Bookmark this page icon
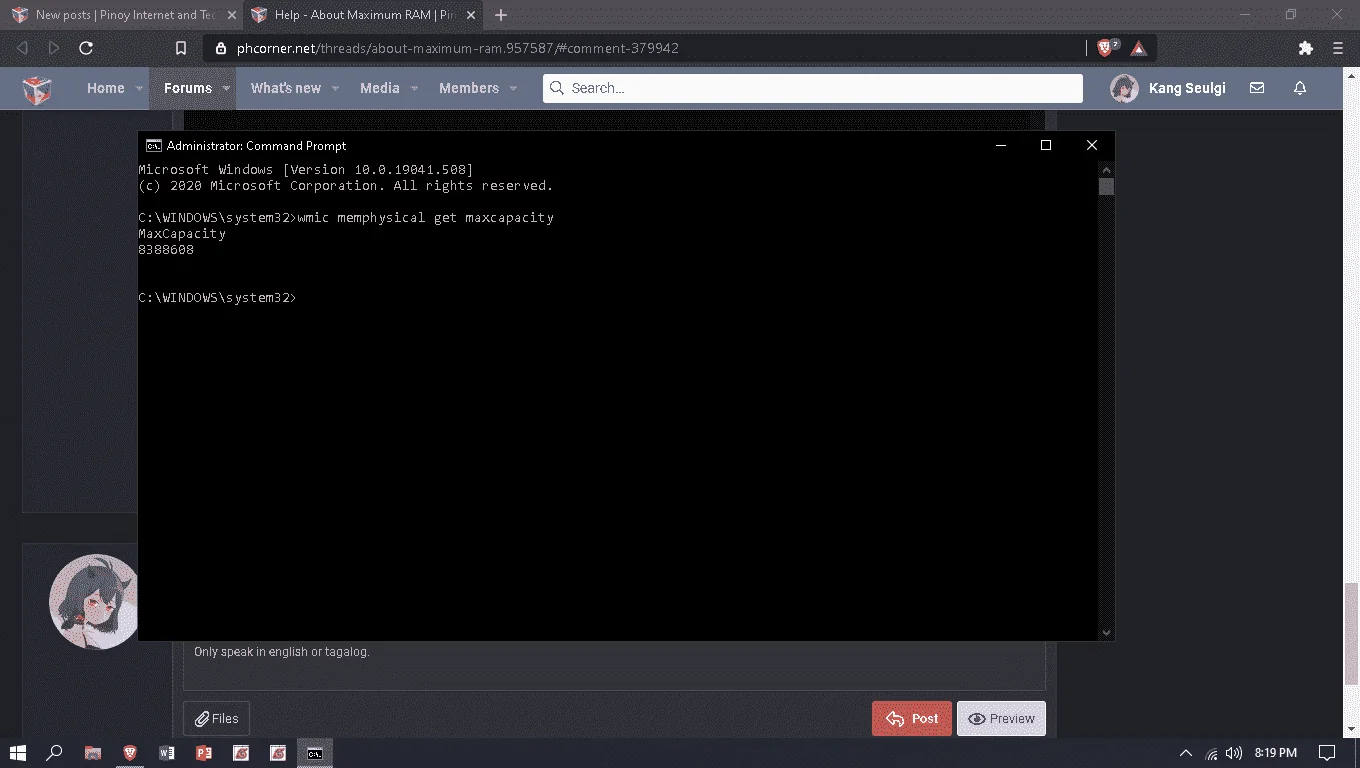Viewport: 1360px width, 768px height. pos(181,48)
